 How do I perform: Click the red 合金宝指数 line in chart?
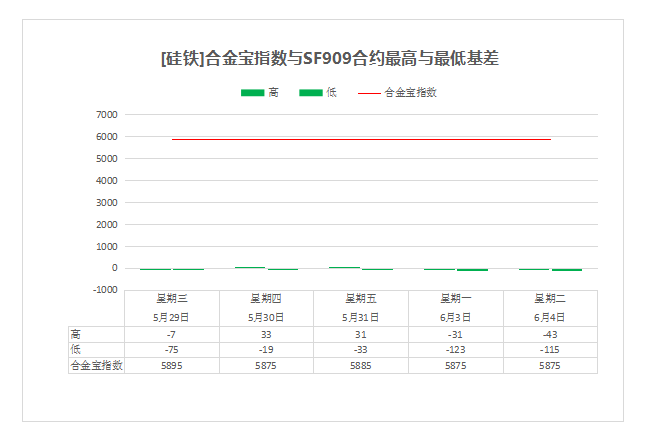coord(361,139)
